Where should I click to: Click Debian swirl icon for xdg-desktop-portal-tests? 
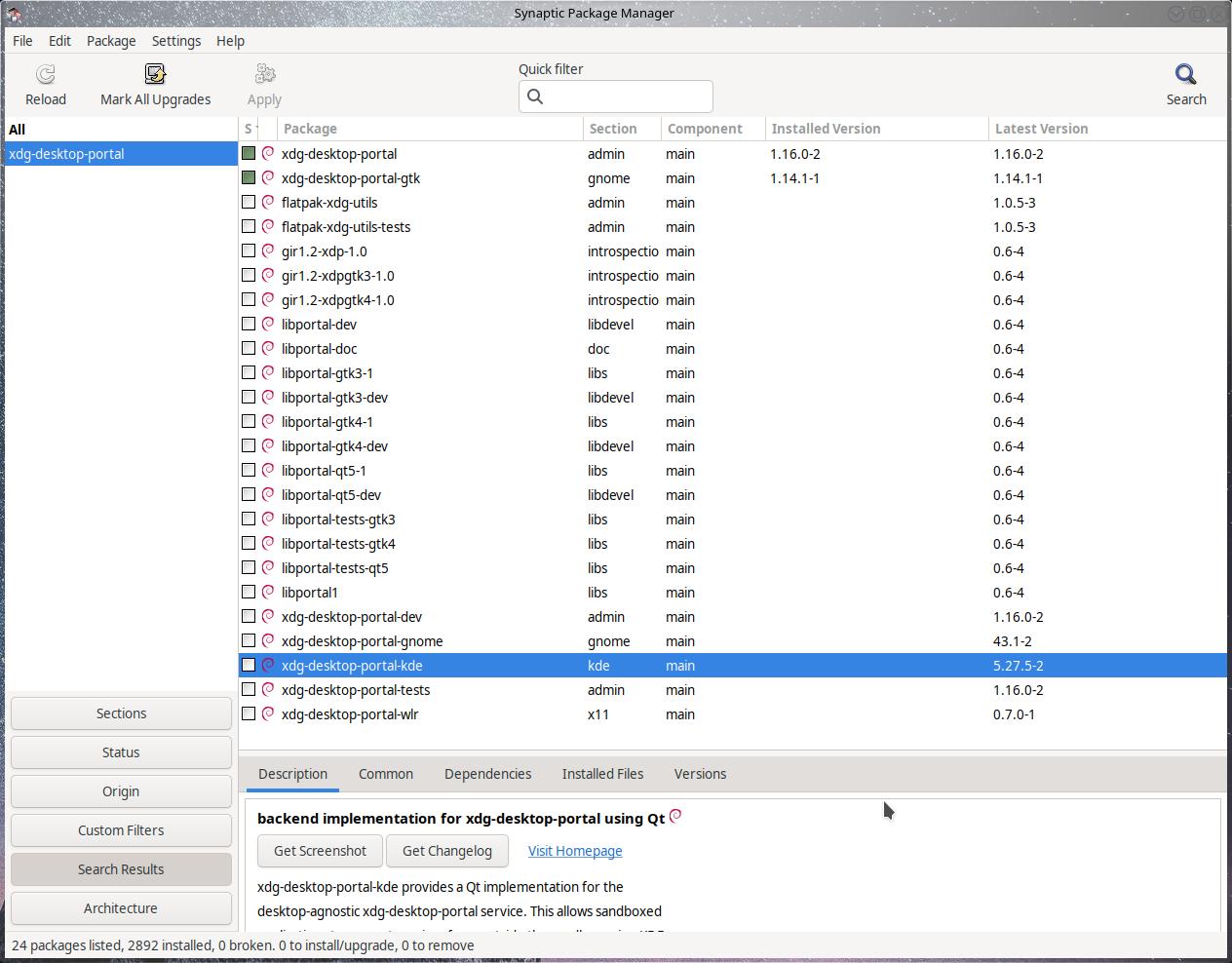point(268,690)
